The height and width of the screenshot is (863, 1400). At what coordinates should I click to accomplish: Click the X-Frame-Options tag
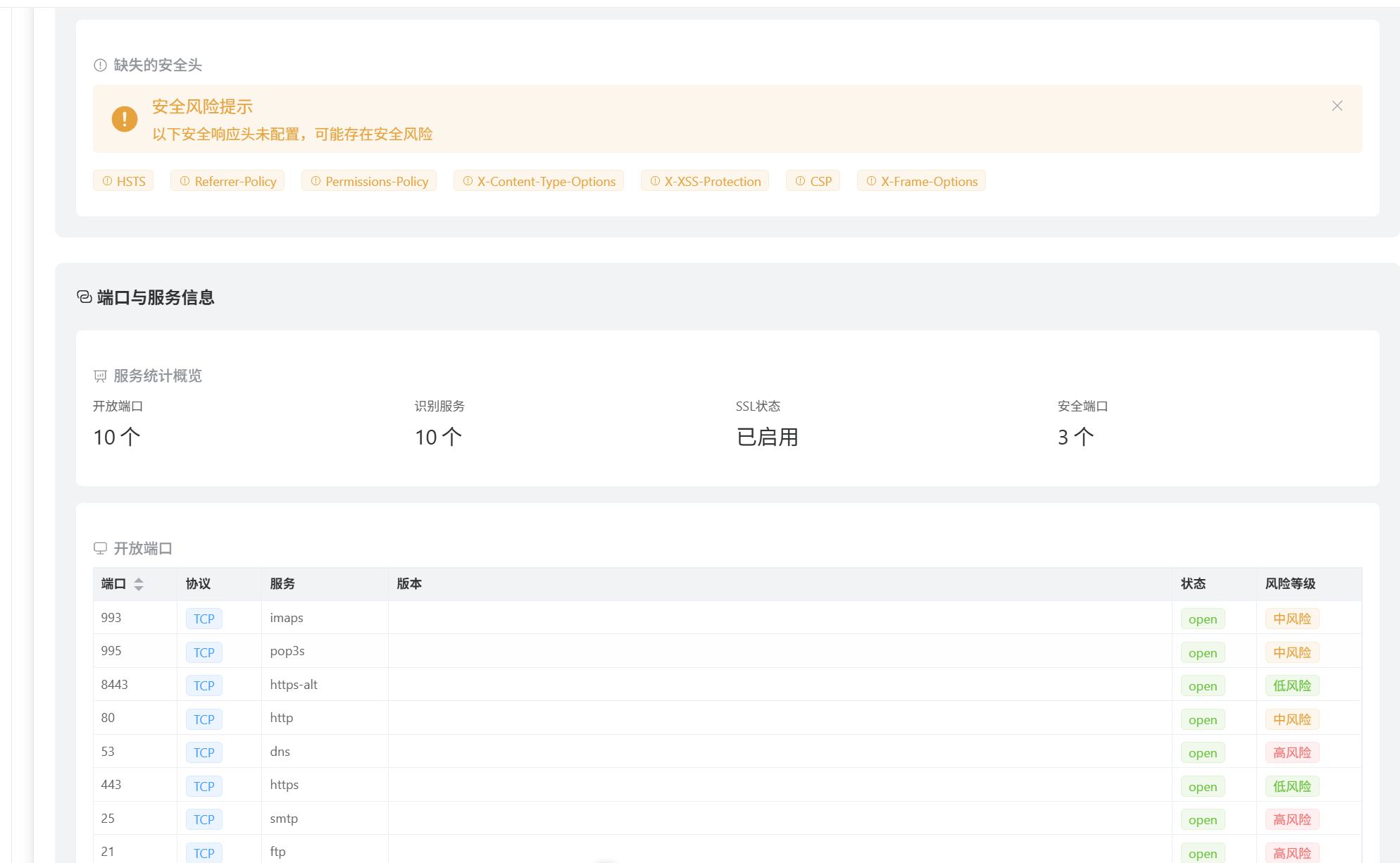(921, 181)
